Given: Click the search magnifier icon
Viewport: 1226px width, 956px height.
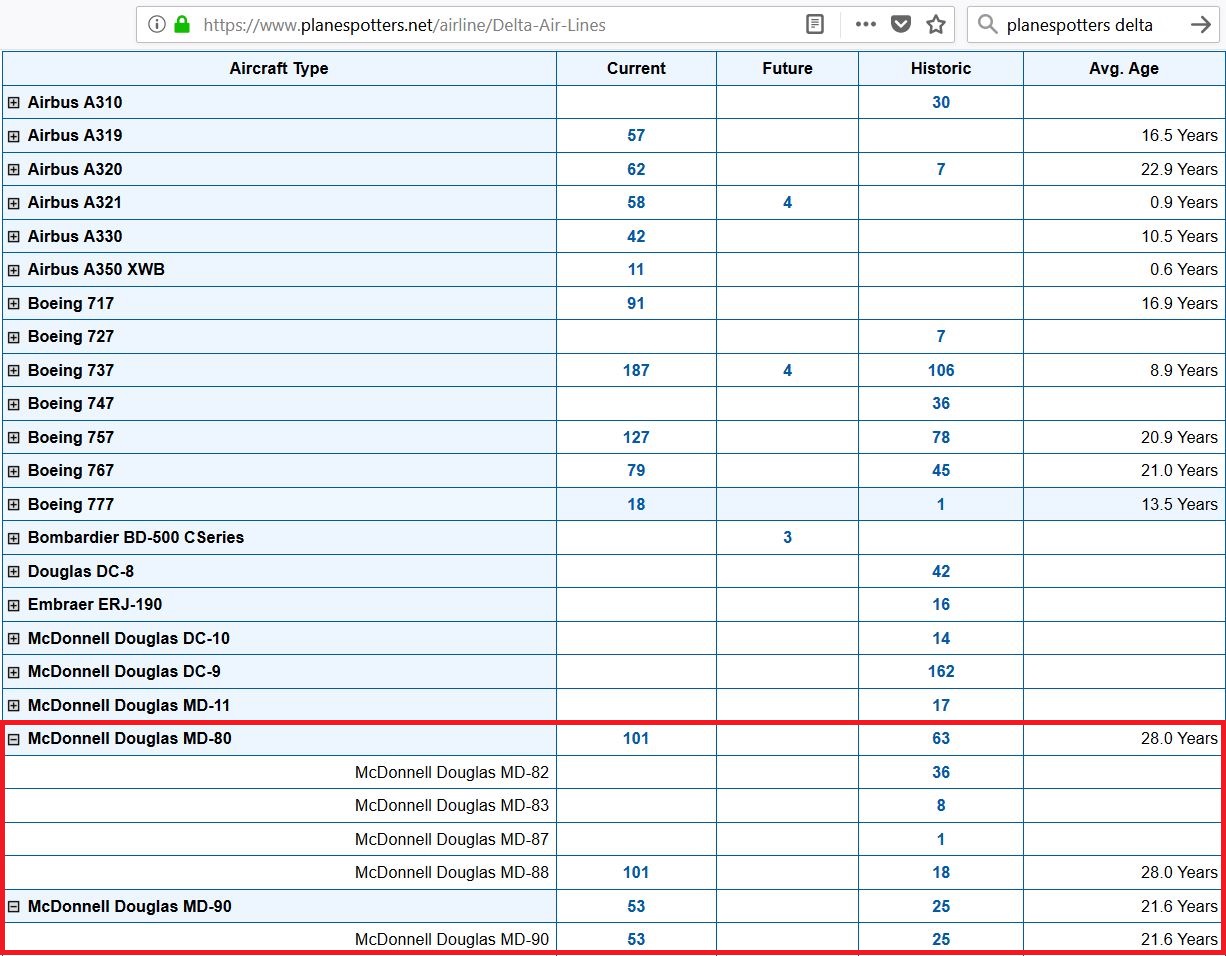Looking at the screenshot, I should tap(988, 25).
